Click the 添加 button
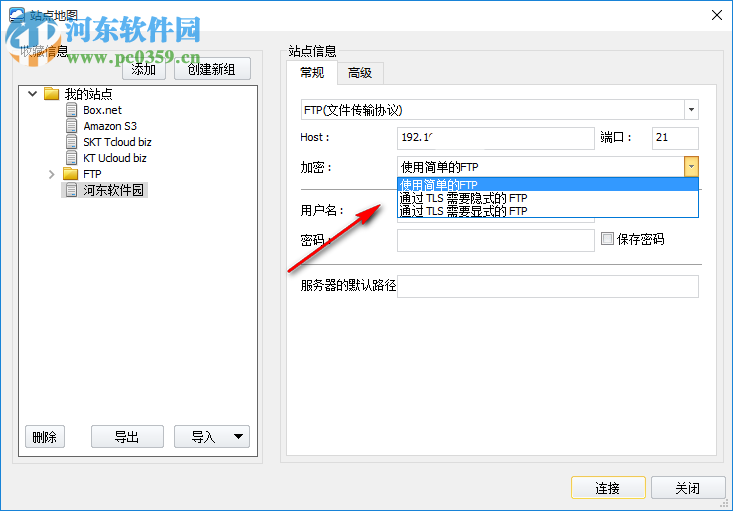733x511 pixels. pos(144,69)
